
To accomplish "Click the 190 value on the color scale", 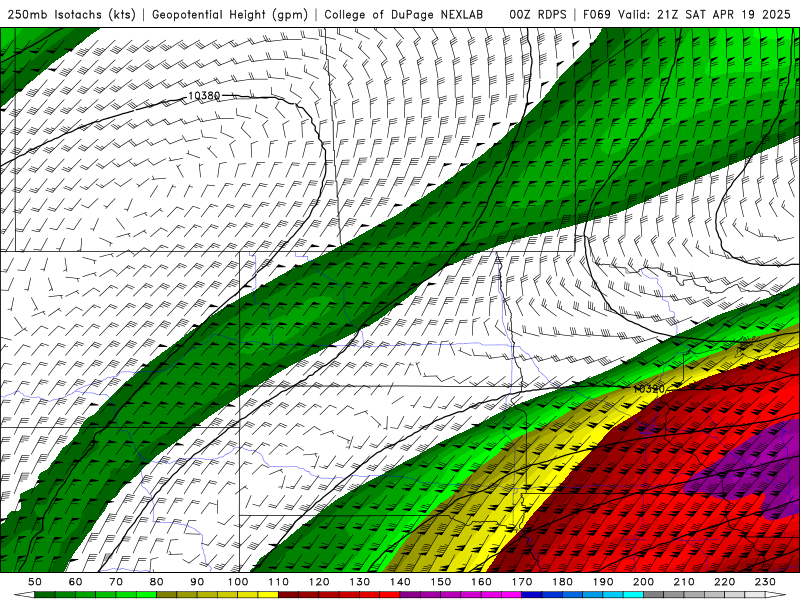I will point(603,582).
